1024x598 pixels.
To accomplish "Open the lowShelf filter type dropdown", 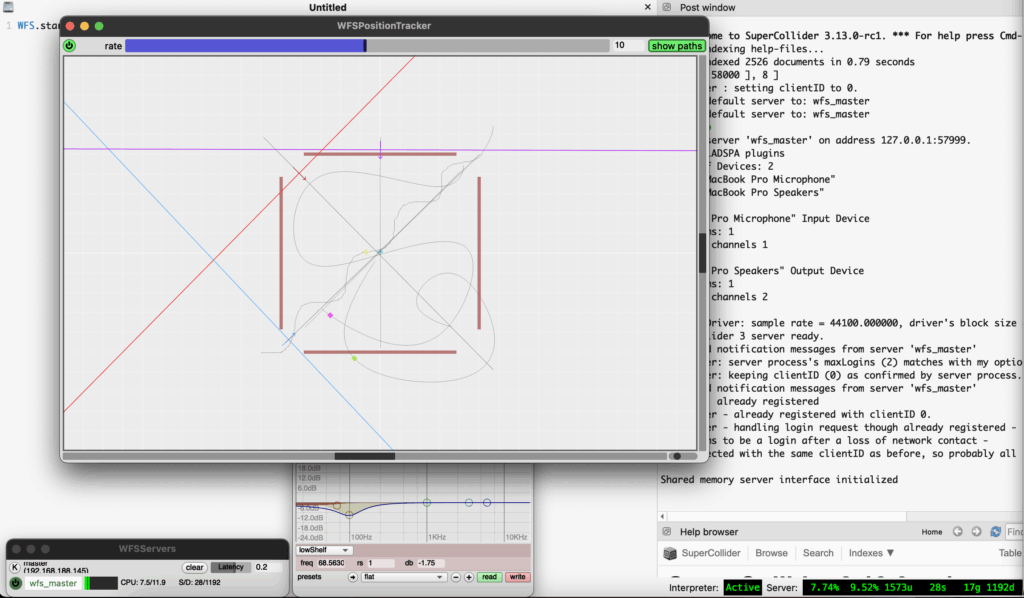I will click(x=325, y=550).
